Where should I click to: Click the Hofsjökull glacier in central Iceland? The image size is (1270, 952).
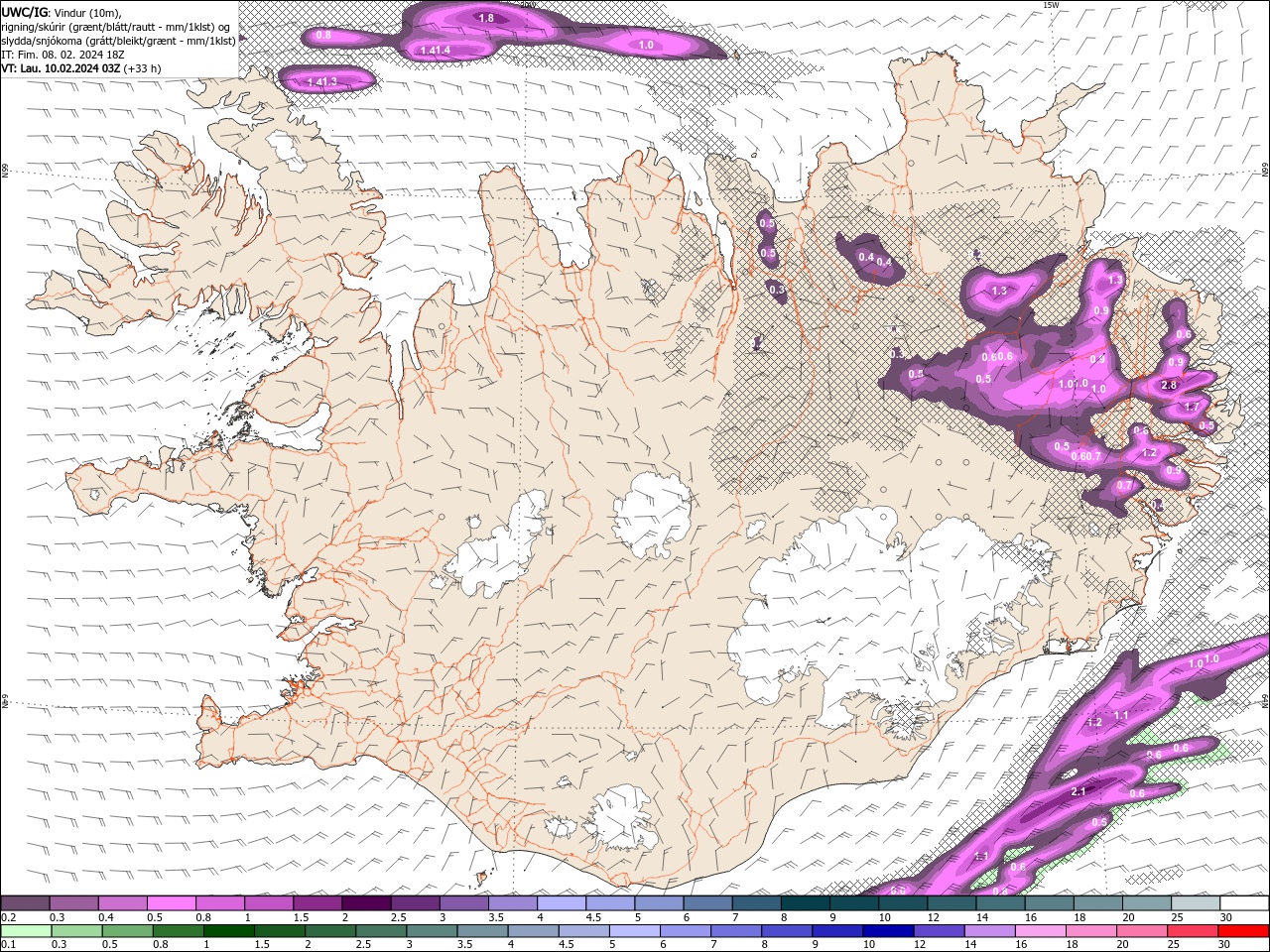point(652,513)
